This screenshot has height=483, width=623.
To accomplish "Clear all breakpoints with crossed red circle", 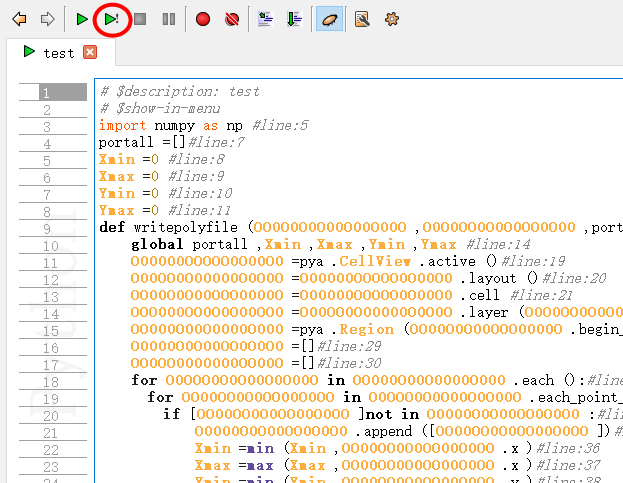I will click(x=232, y=19).
